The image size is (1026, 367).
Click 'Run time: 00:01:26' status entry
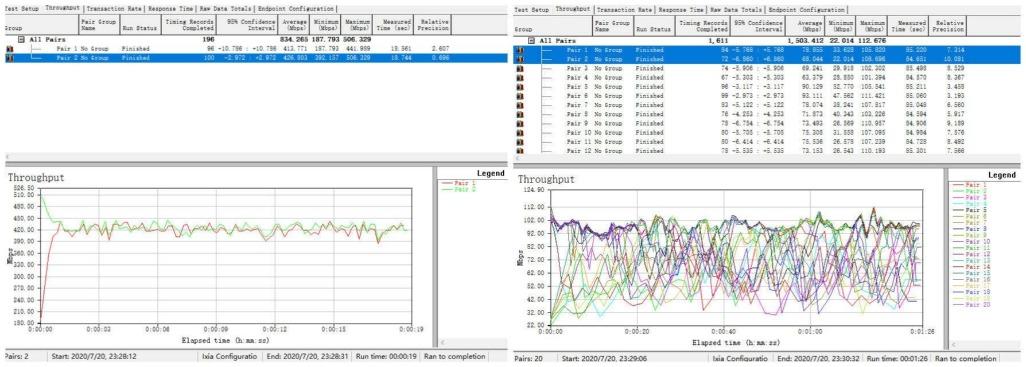tap(898, 358)
